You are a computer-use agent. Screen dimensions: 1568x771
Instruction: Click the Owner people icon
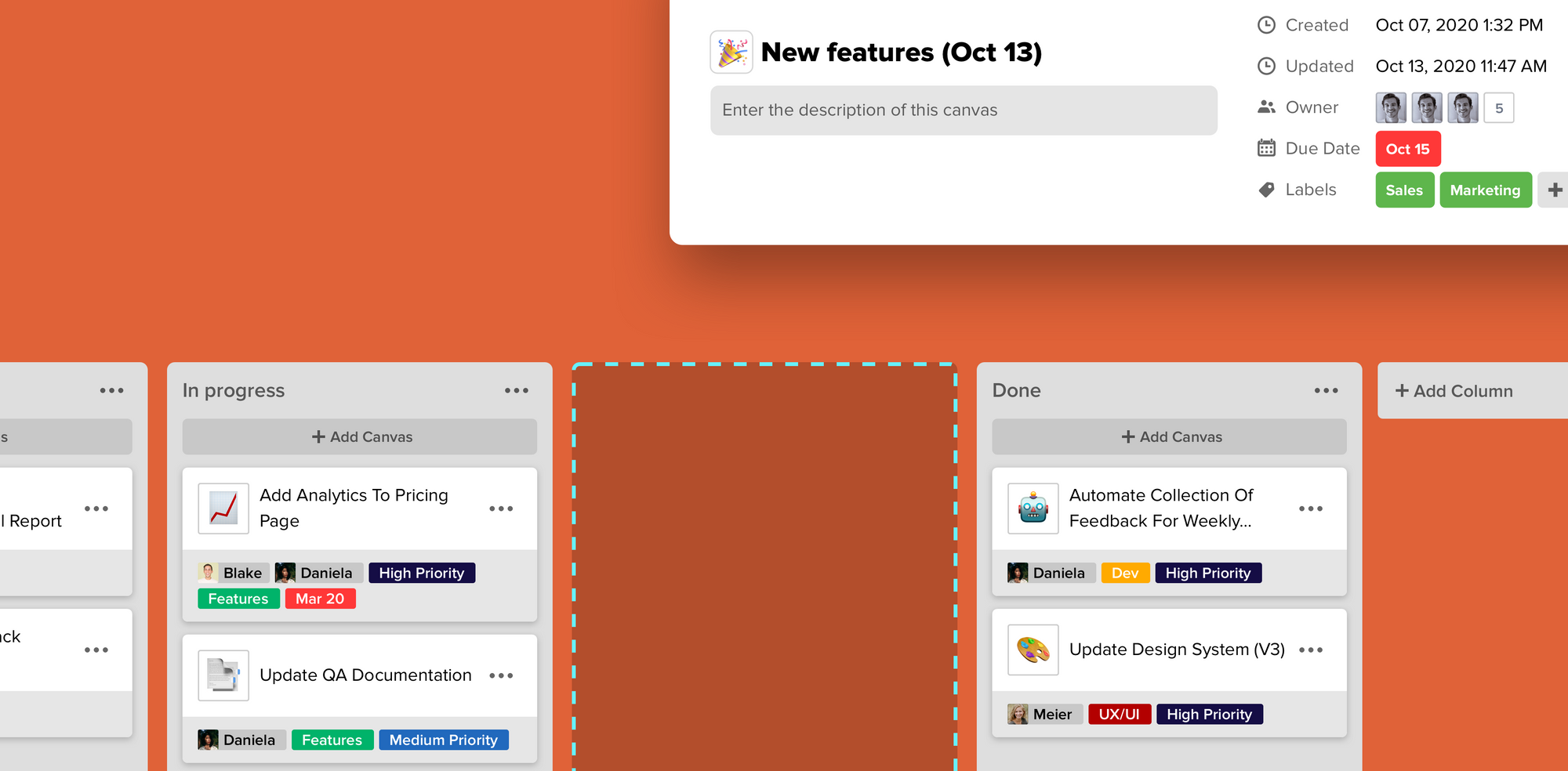pos(1266,107)
